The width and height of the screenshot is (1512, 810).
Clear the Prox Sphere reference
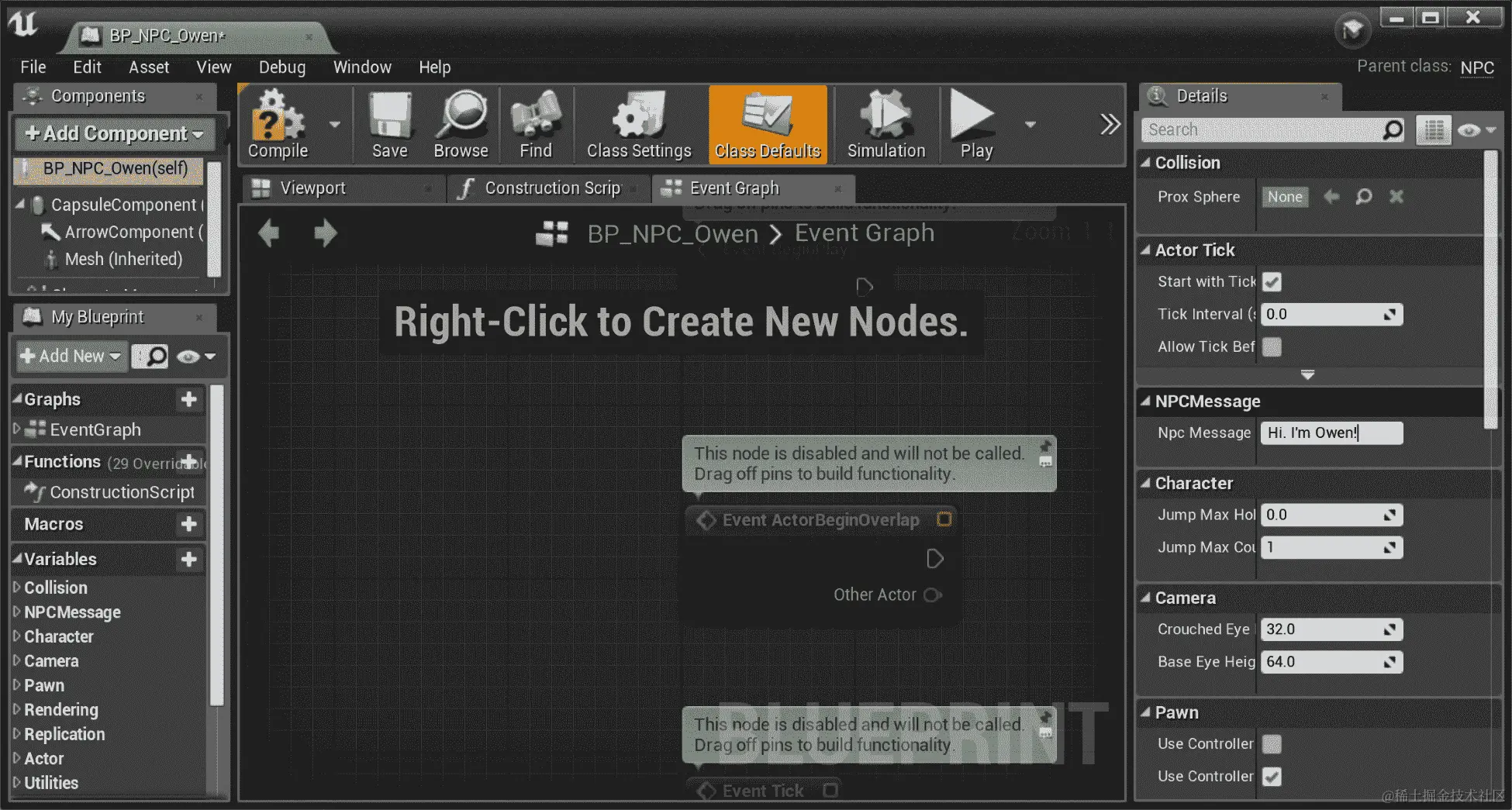pyautogui.click(x=1396, y=197)
